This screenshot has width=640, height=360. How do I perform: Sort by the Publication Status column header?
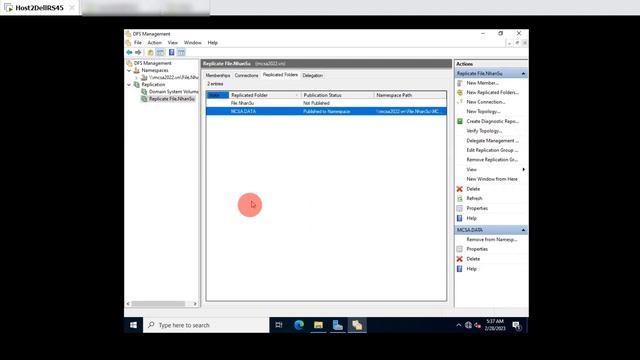click(x=337, y=95)
